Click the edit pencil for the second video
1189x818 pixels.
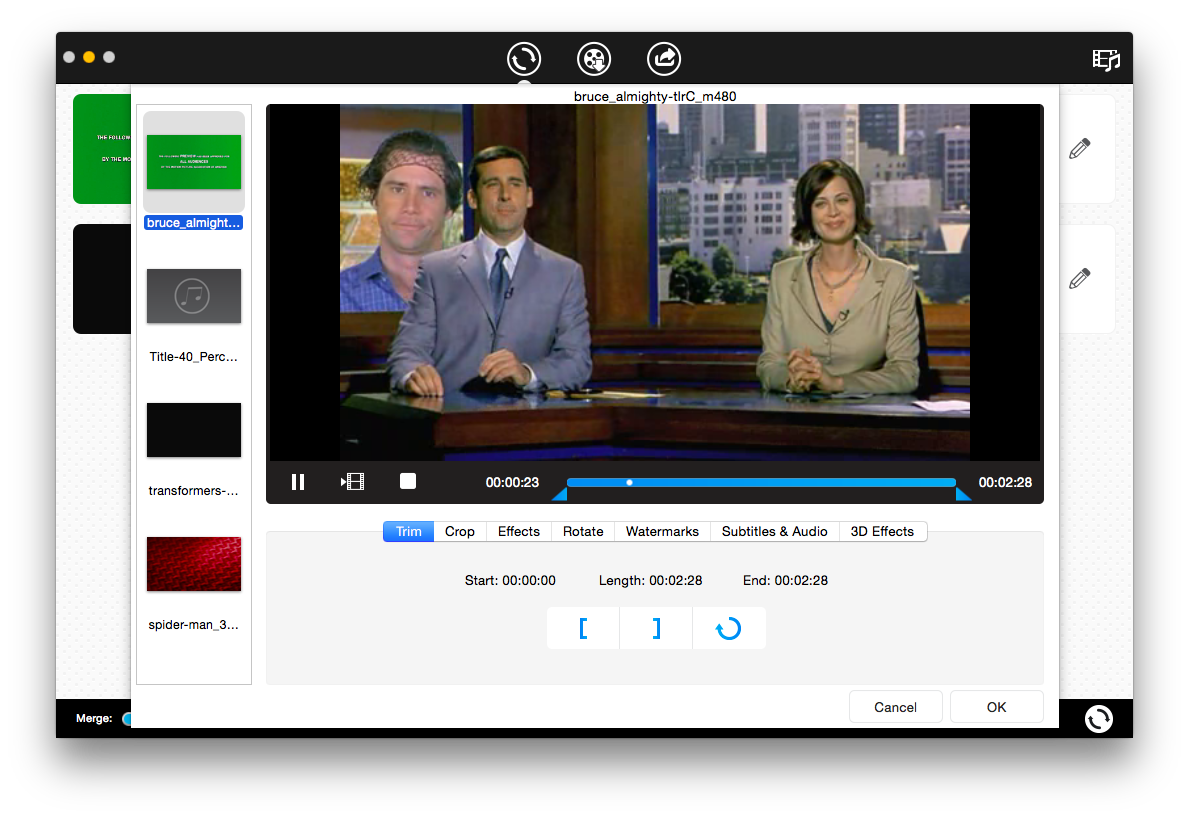click(x=1080, y=278)
